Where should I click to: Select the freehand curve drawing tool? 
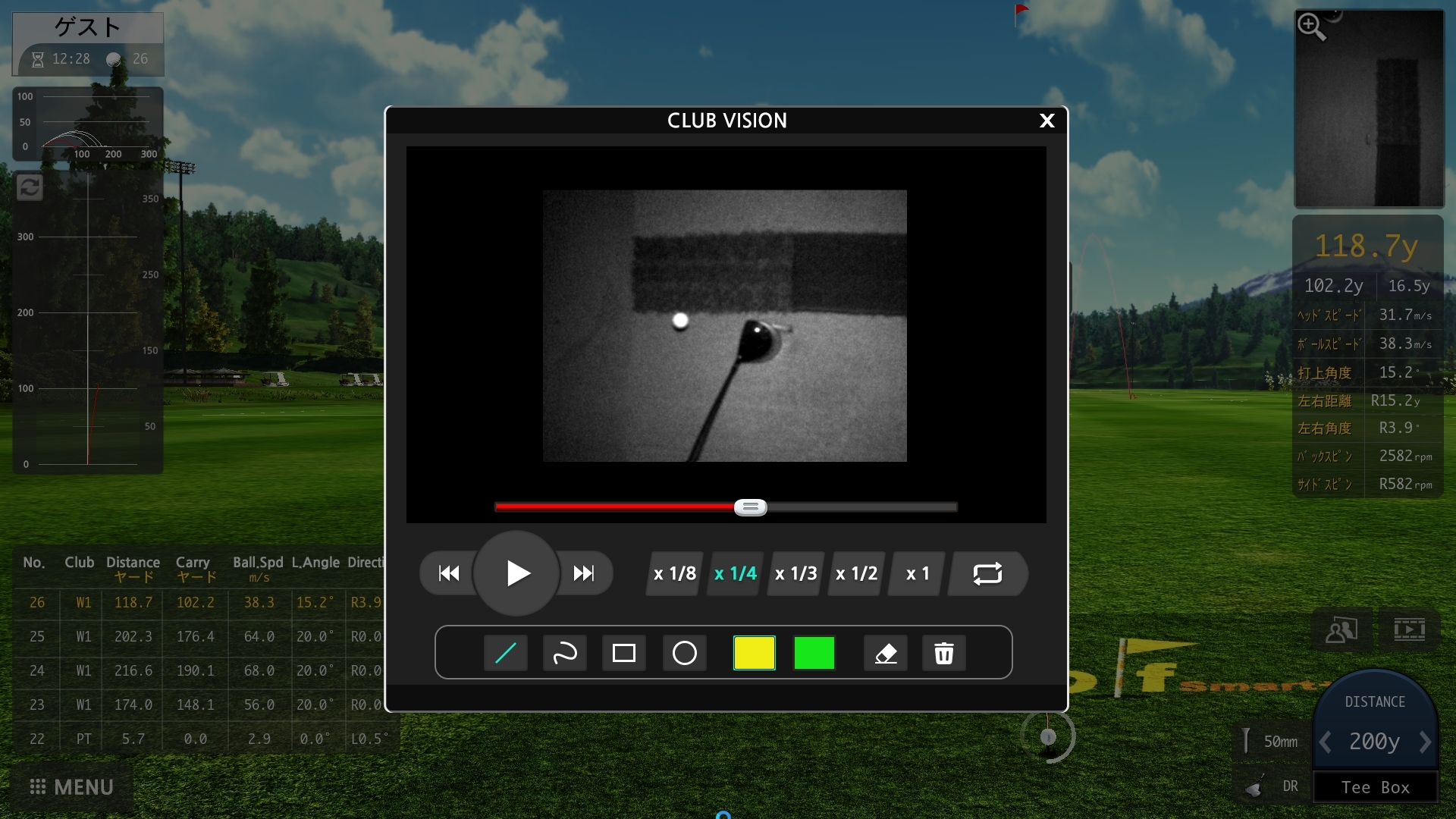[565, 653]
